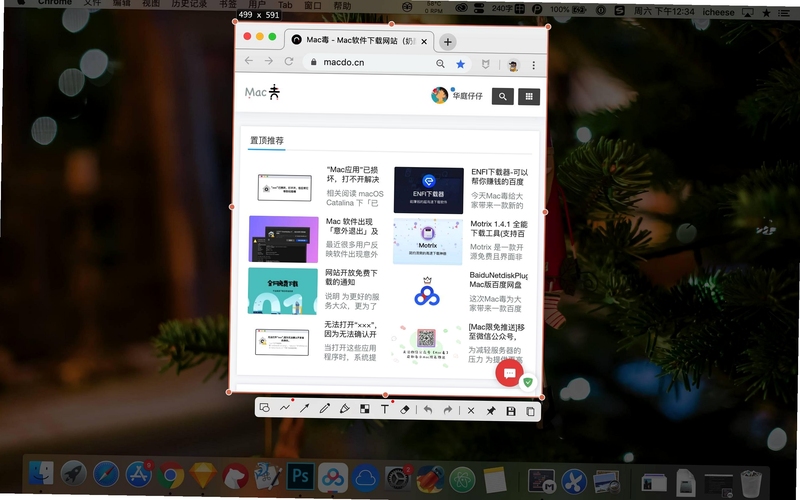Reload the macdo.cn page
This screenshot has height=500, width=800.
[x=289, y=61]
